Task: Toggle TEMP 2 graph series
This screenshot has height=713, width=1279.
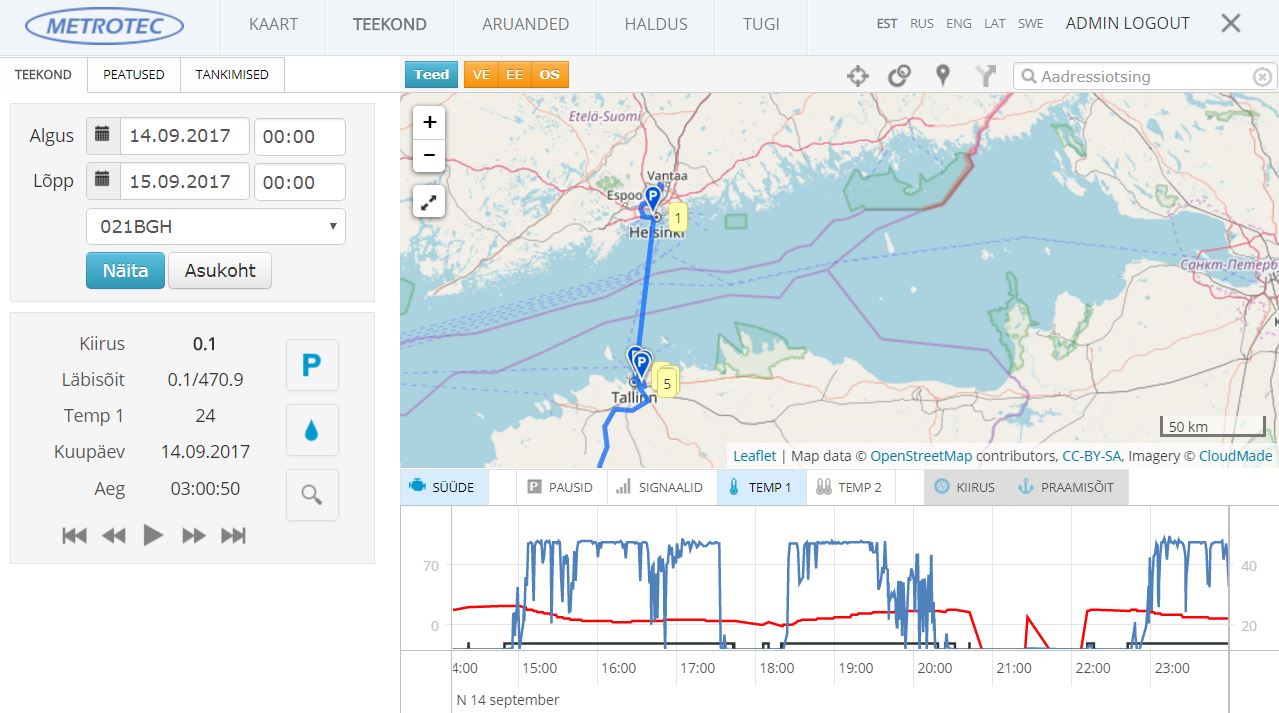Action: [x=850, y=487]
